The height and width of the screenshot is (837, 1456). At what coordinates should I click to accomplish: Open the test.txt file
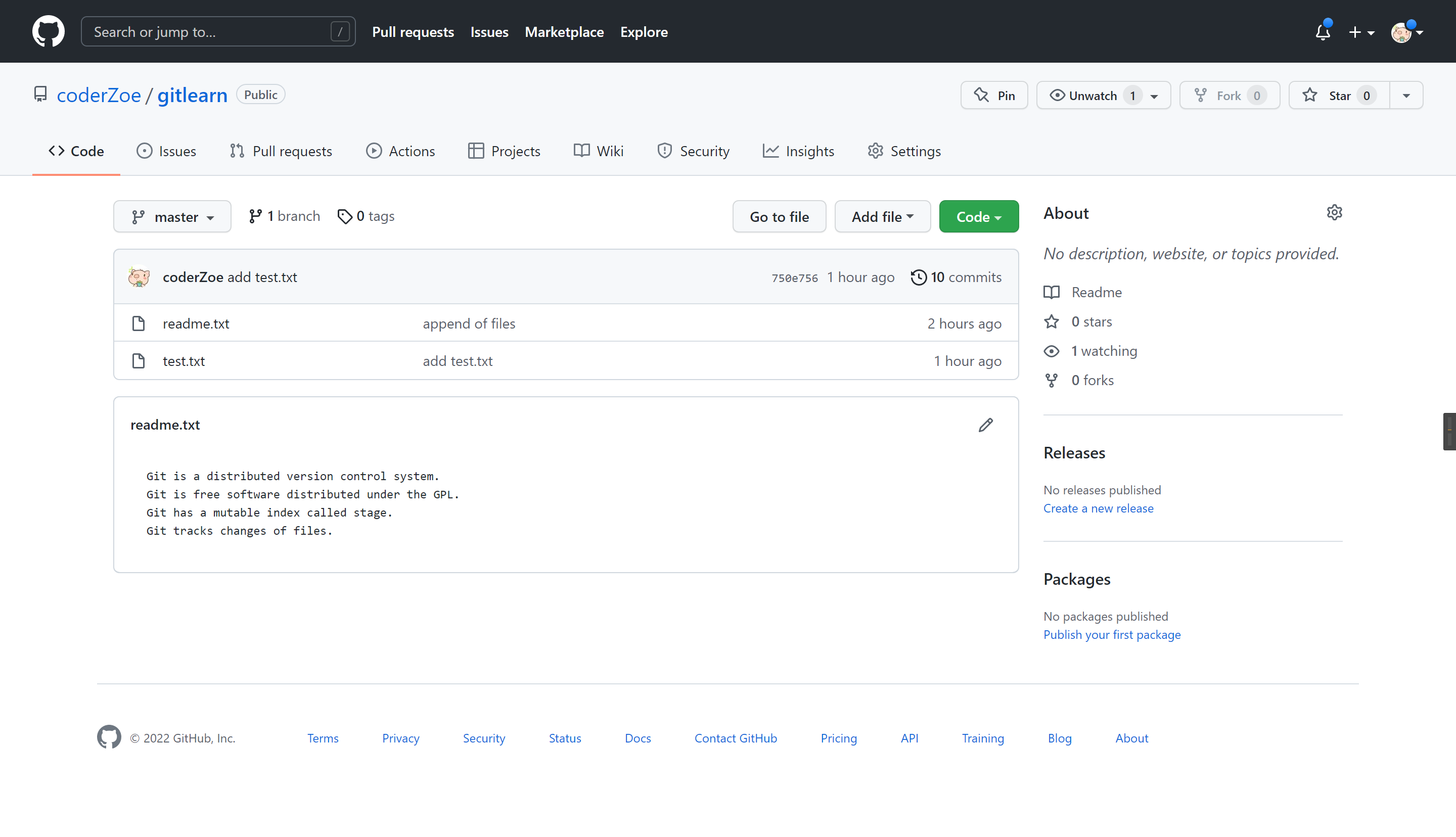pyautogui.click(x=184, y=361)
